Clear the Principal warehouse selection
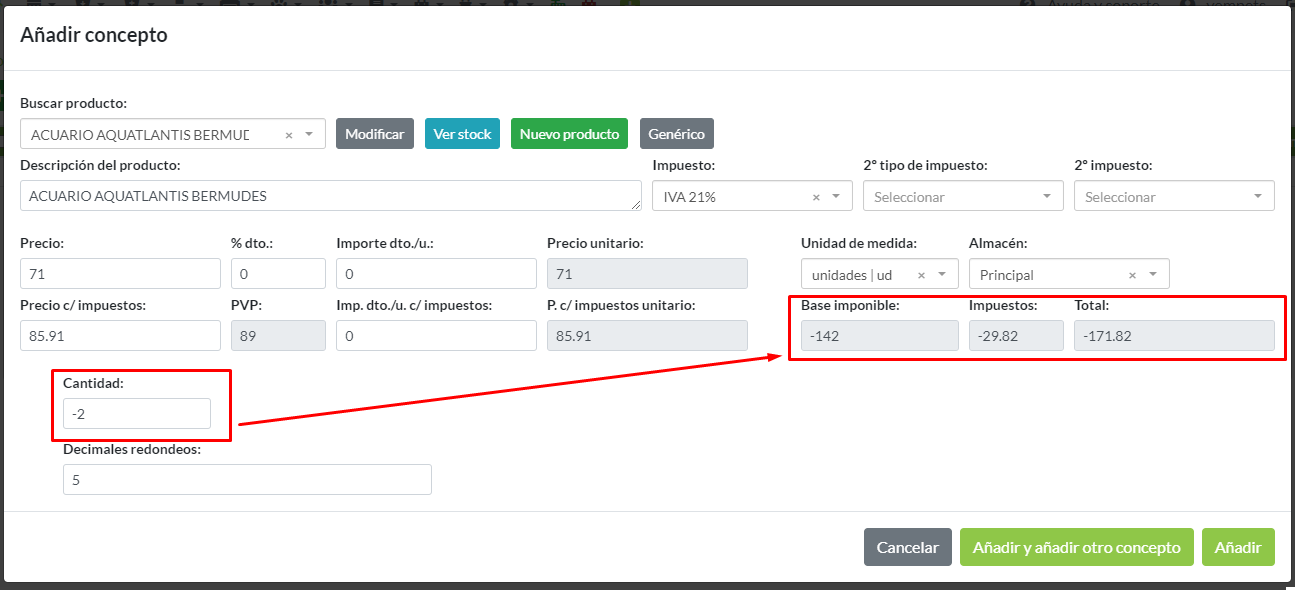 1132,275
